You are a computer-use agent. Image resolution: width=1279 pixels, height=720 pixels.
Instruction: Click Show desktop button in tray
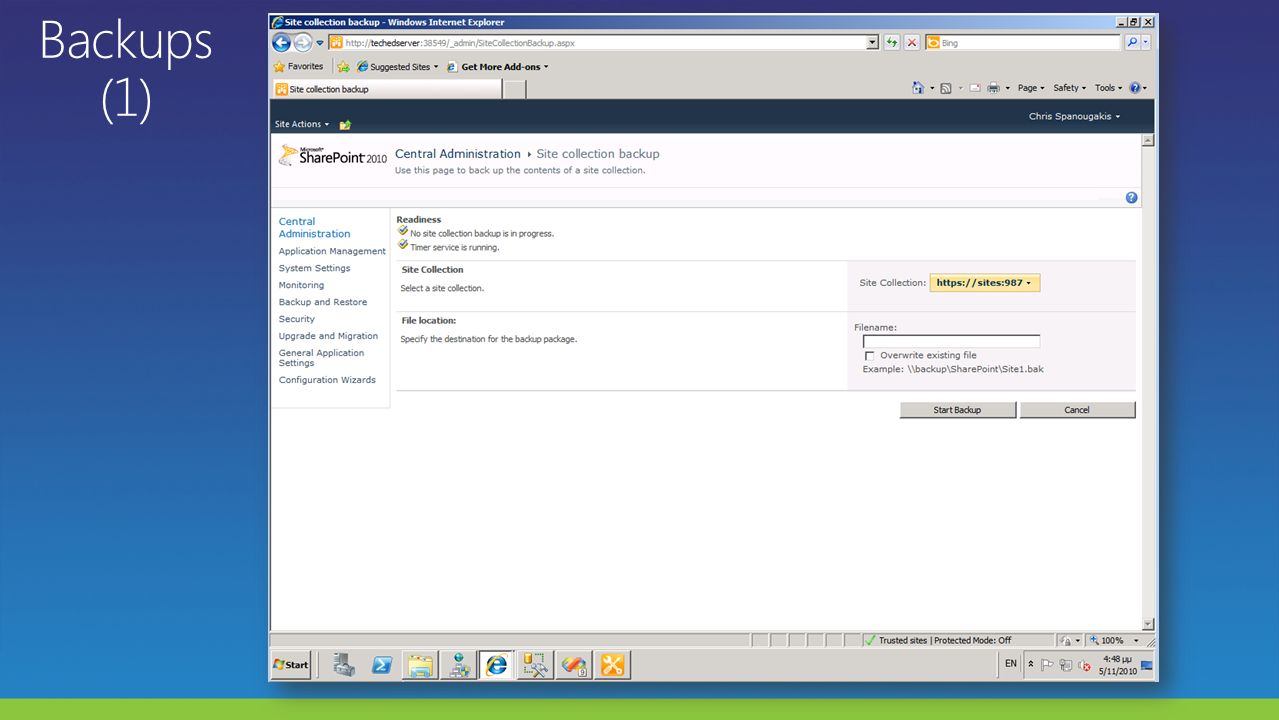click(x=1147, y=665)
